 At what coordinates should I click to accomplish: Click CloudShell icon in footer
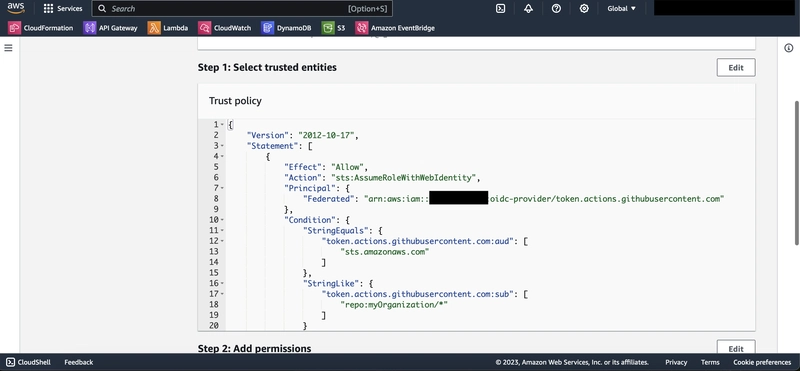[x=10, y=362]
